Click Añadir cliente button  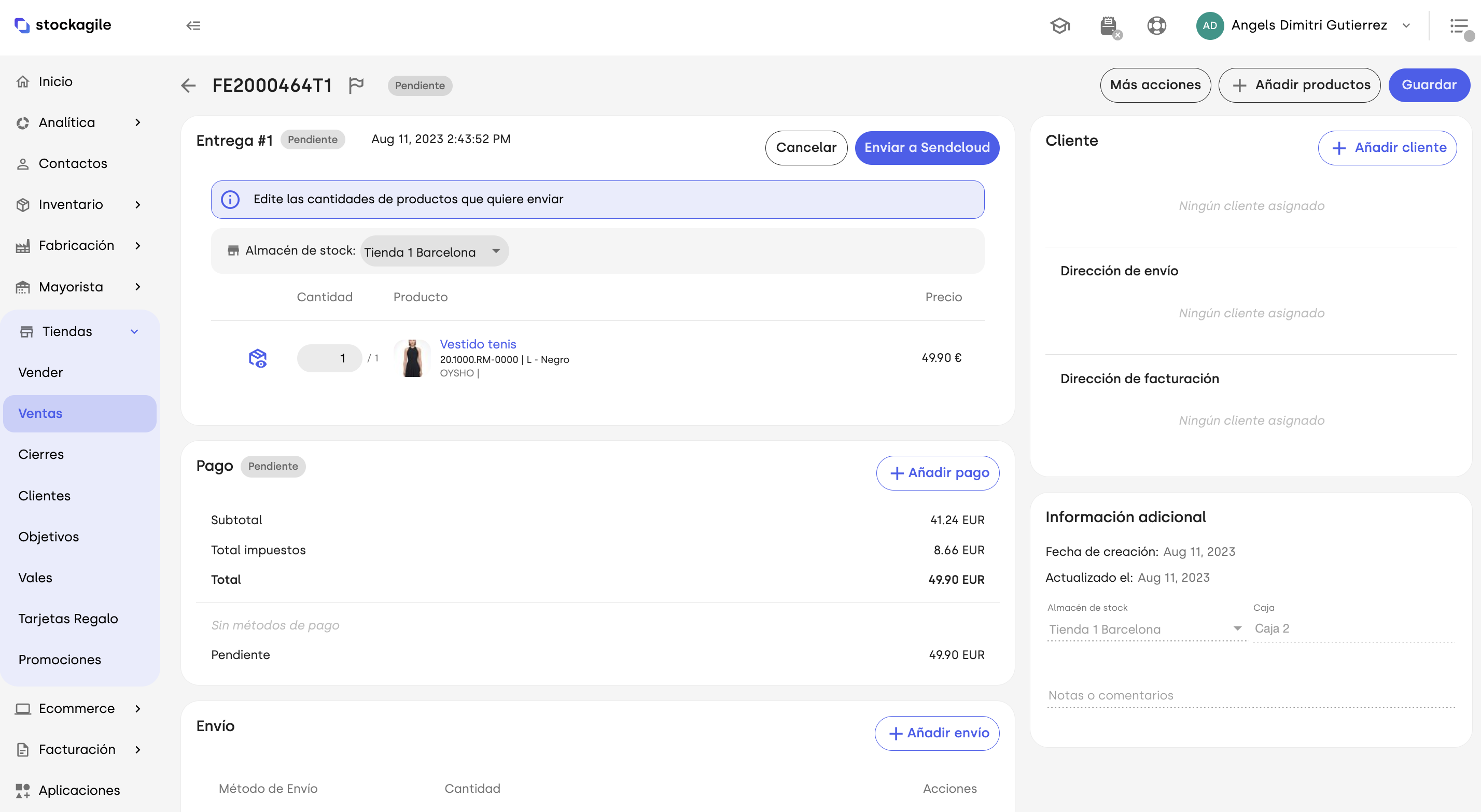1387,148
